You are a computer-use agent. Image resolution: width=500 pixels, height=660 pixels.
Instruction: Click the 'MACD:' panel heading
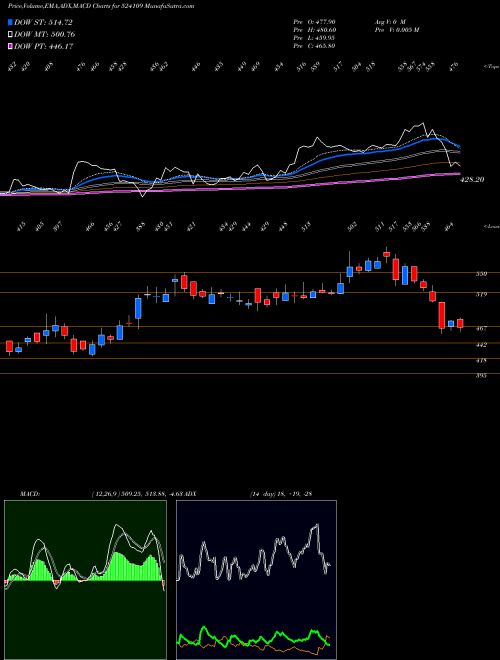pyautogui.click(x=30, y=494)
